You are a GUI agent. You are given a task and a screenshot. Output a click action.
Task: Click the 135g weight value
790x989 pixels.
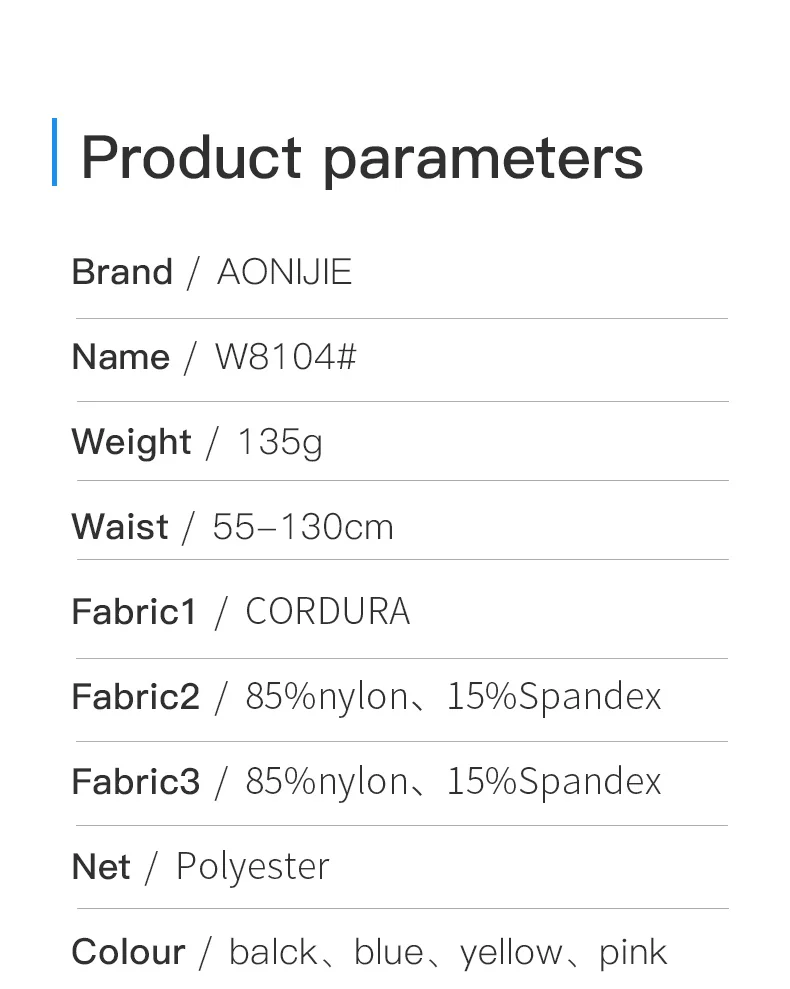pos(280,441)
